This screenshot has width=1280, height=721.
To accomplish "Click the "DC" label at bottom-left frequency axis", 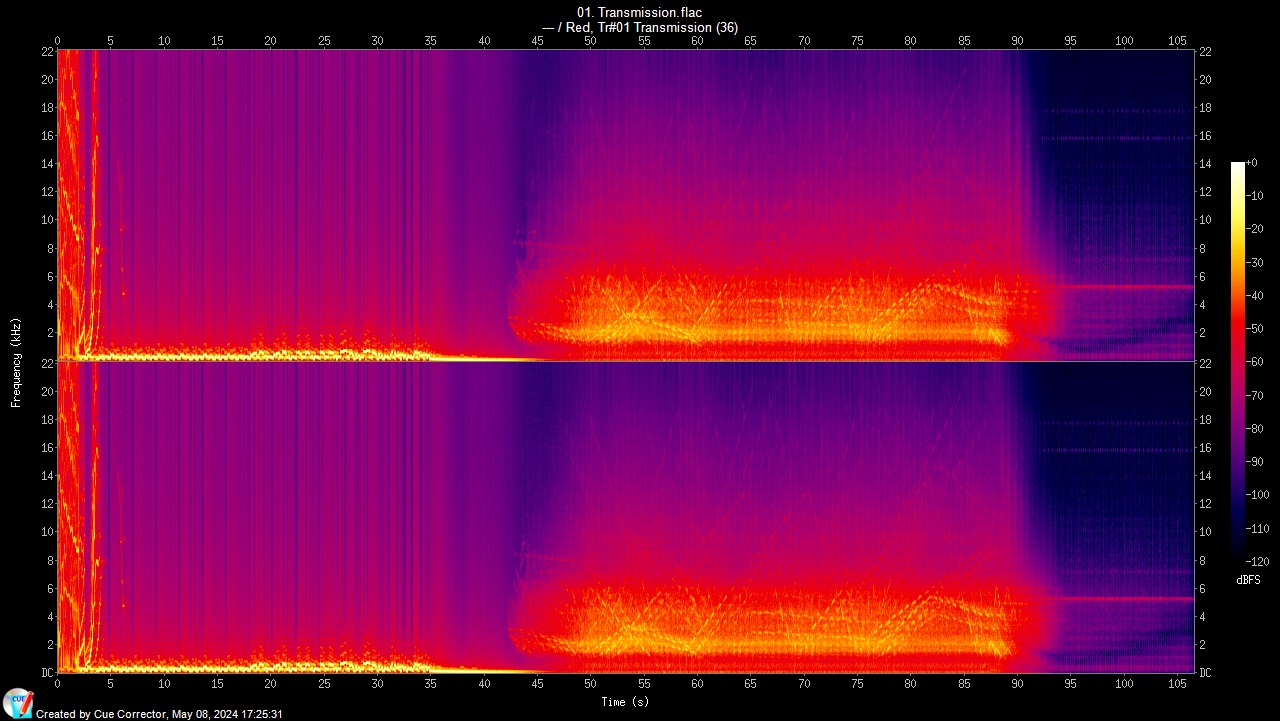I will 47,673.
